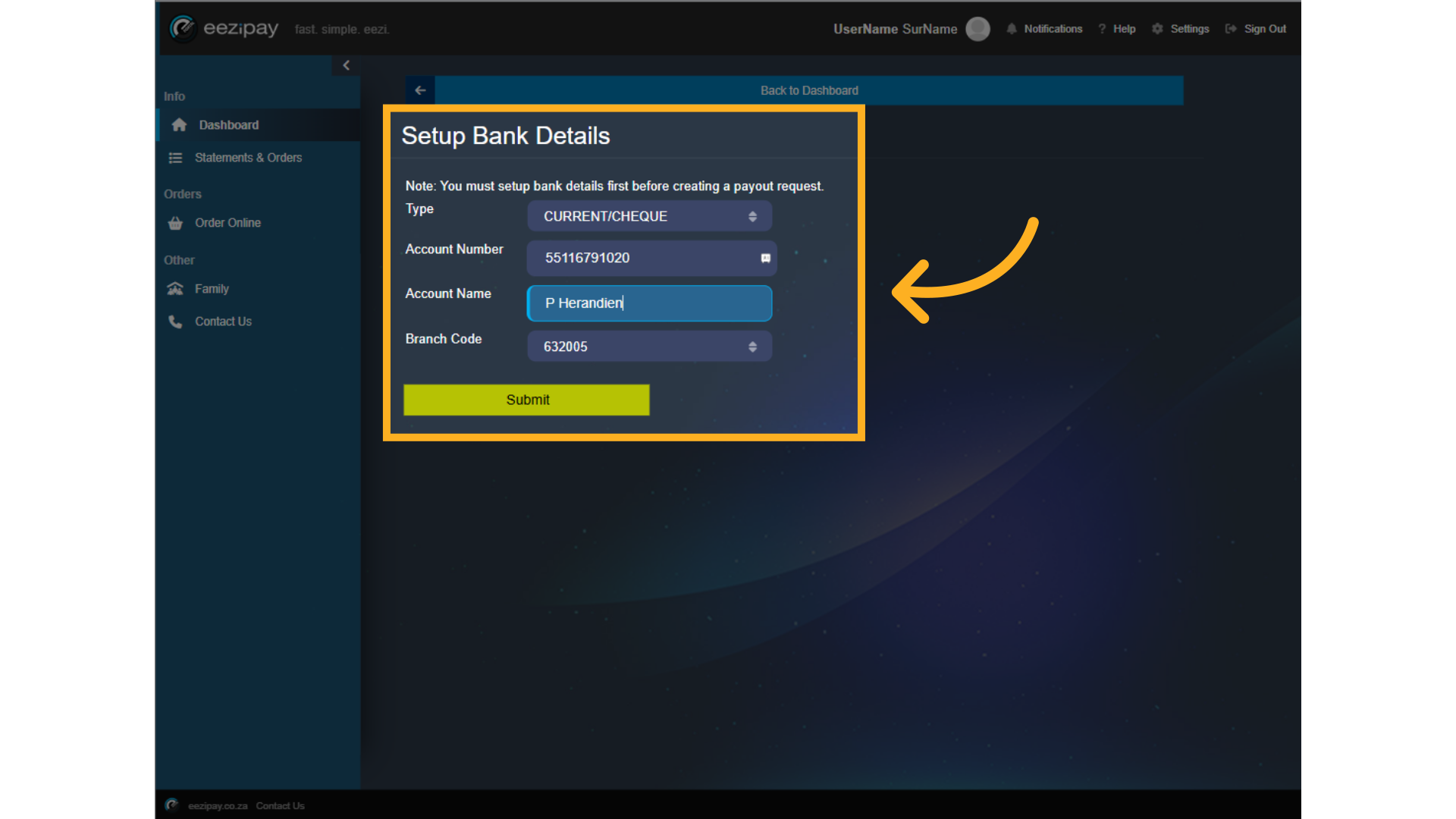Click UserName SurName in the header
The image size is (1456, 819).
pos(896,29)
